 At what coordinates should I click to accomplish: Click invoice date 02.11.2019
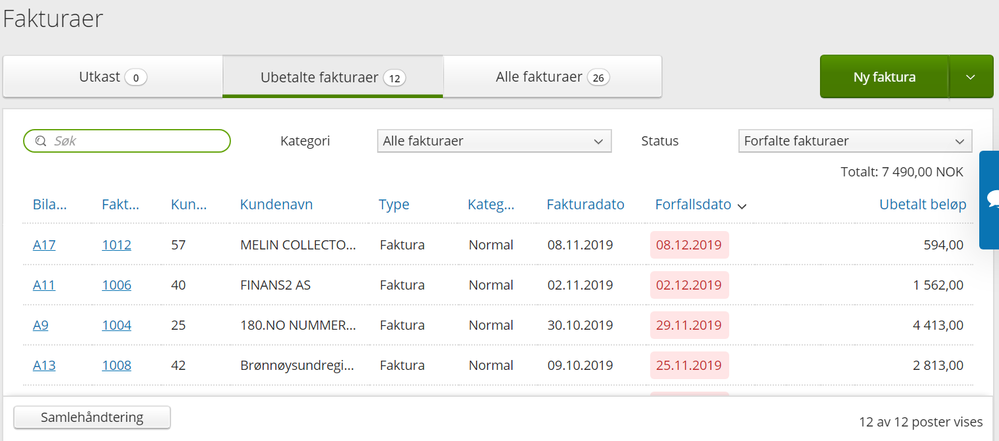(580, 285)
